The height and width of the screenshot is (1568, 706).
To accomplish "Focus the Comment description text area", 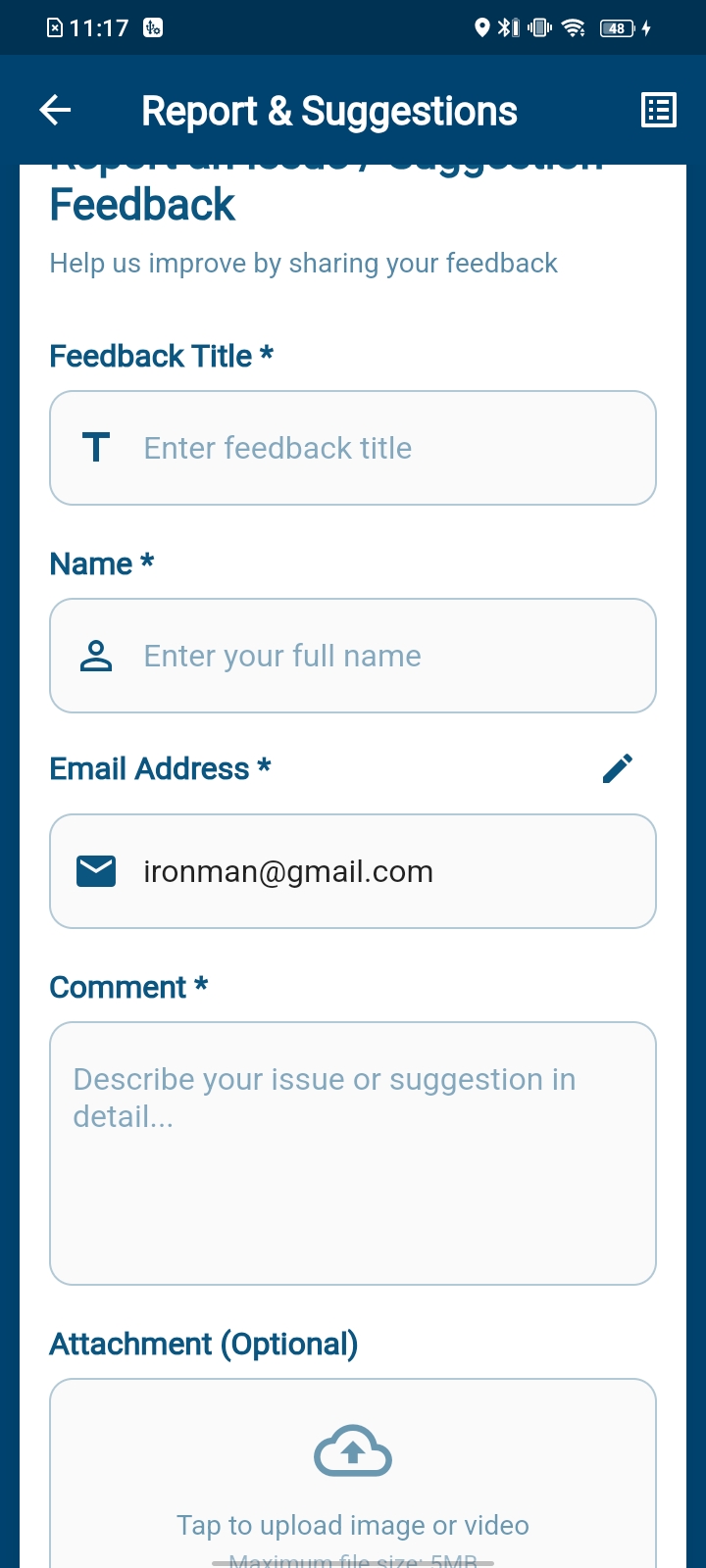I will (x=353, y=1153).
